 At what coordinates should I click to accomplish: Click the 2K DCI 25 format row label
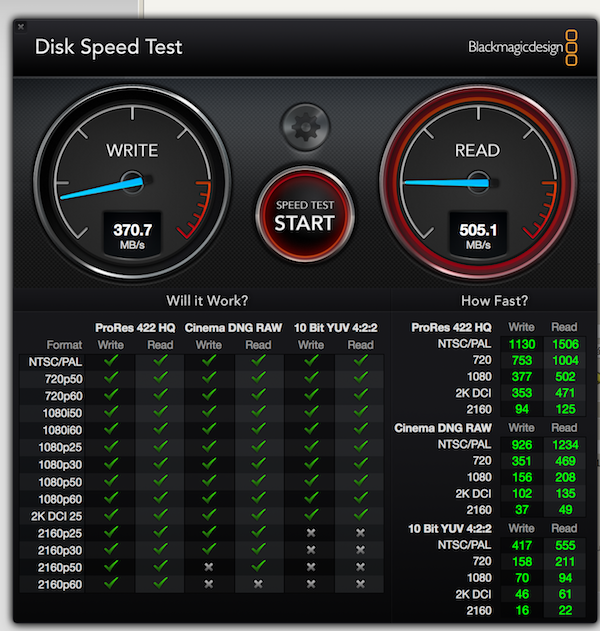click(x=56, y=516)
